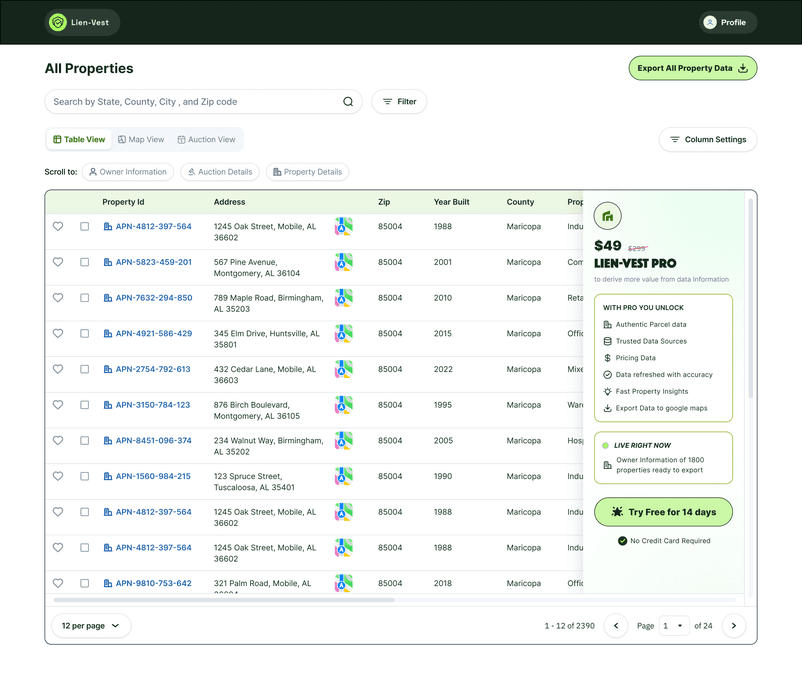
Task: Click the search magnifier icon
Action: coord(348,102)
